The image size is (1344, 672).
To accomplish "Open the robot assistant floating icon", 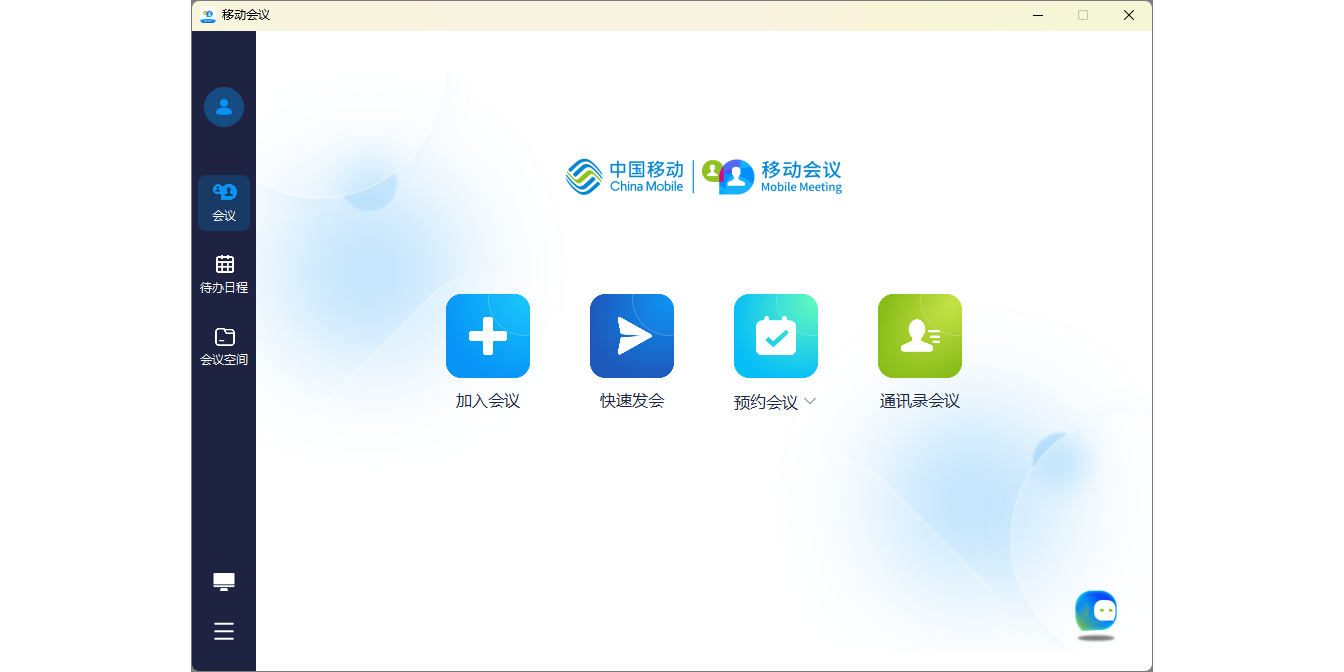I will 1096,612.
